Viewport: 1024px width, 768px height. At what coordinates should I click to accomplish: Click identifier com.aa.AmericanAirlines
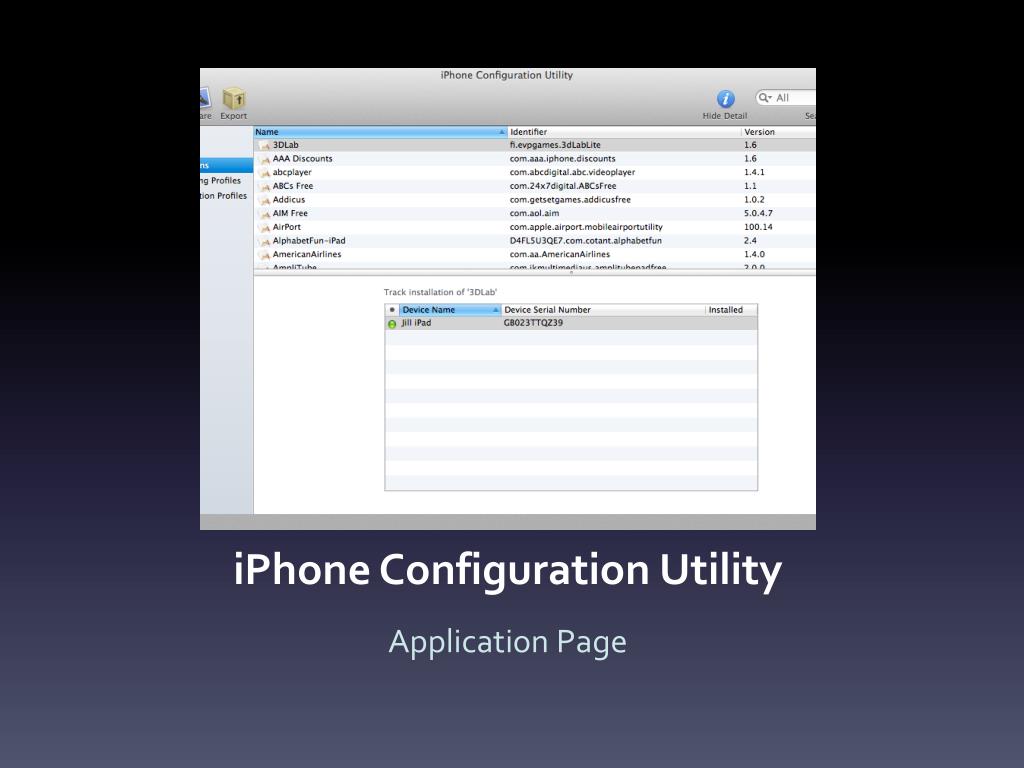click(x=560, y=255)
